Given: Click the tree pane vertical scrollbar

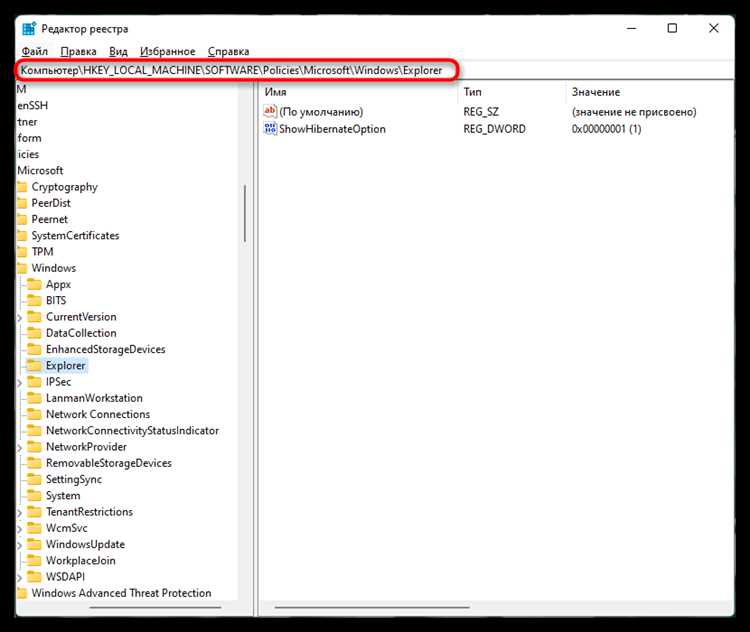Looking at the screenshot, I should [x=245, y=213].
